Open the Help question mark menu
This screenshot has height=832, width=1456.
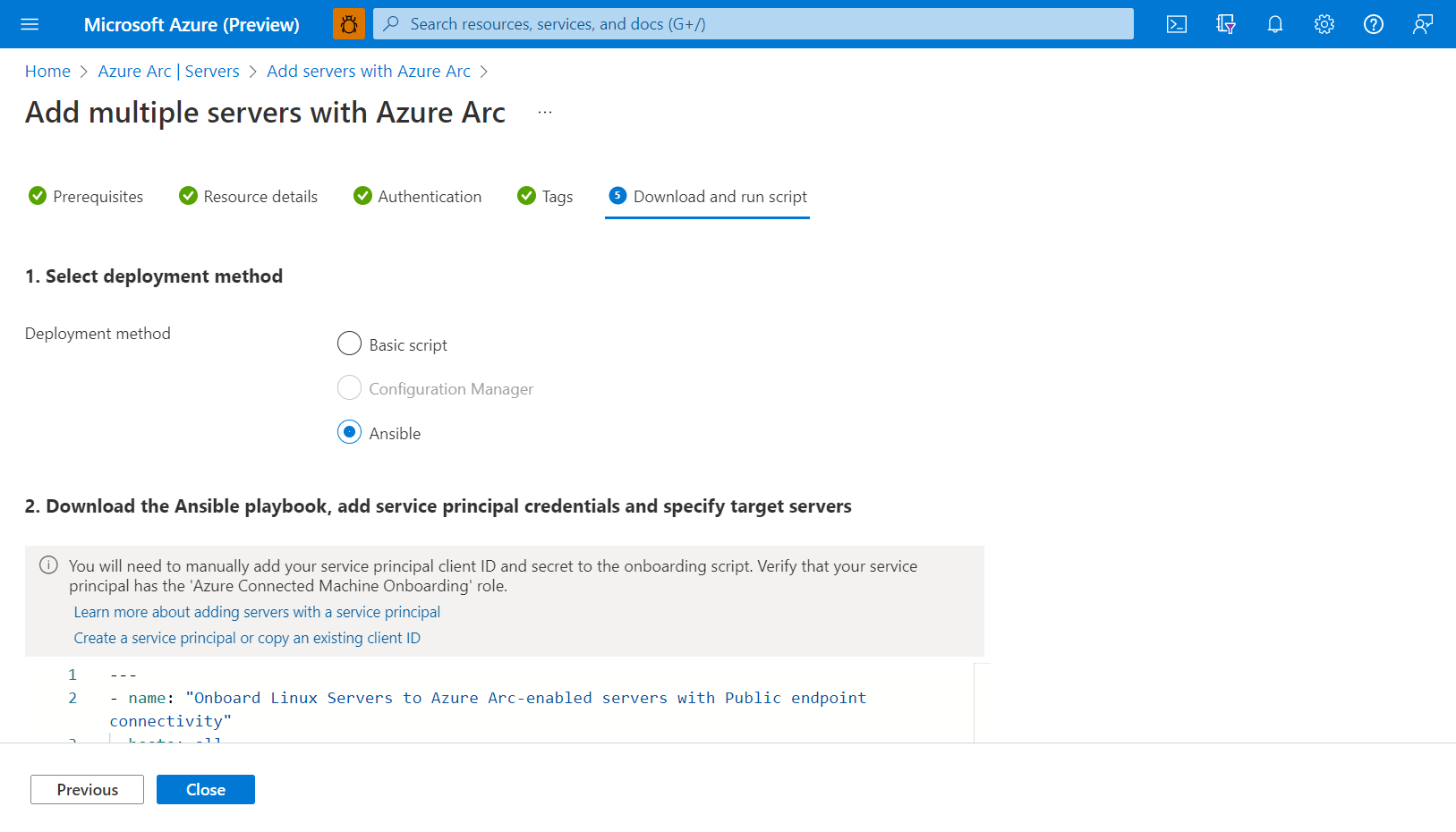[1374, 24]
